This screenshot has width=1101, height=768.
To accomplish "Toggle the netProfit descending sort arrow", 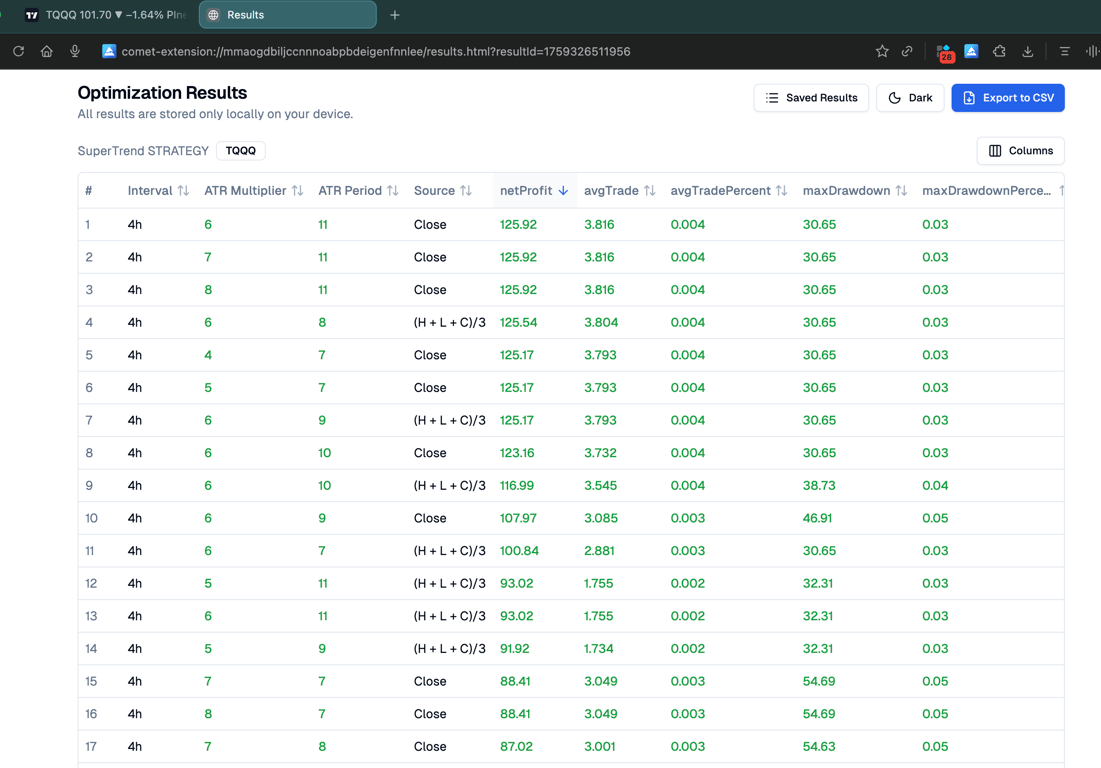I will pyautogui.click(x=563, y=191).
